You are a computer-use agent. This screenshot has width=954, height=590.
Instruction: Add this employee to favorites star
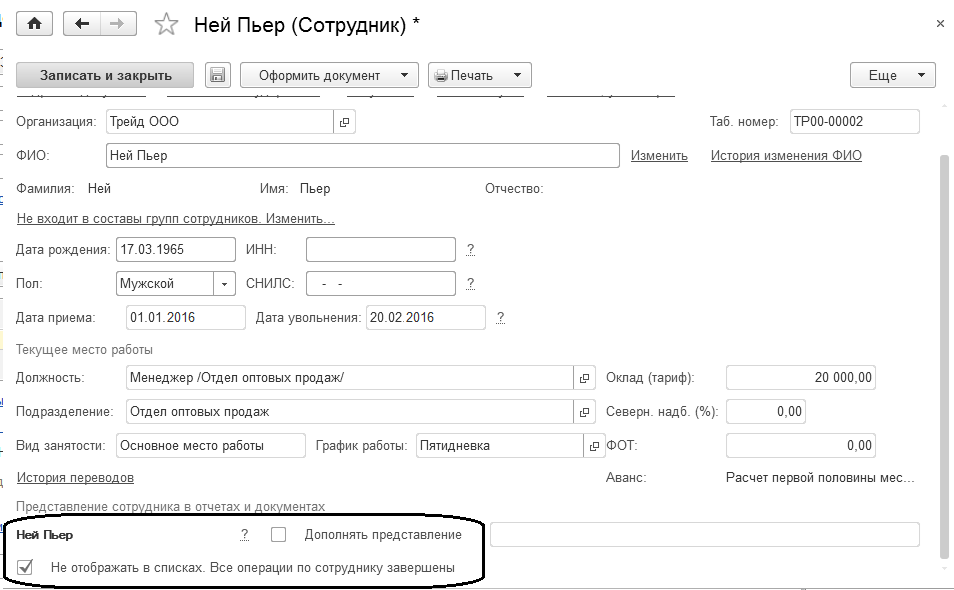click(x=166, y=25)
